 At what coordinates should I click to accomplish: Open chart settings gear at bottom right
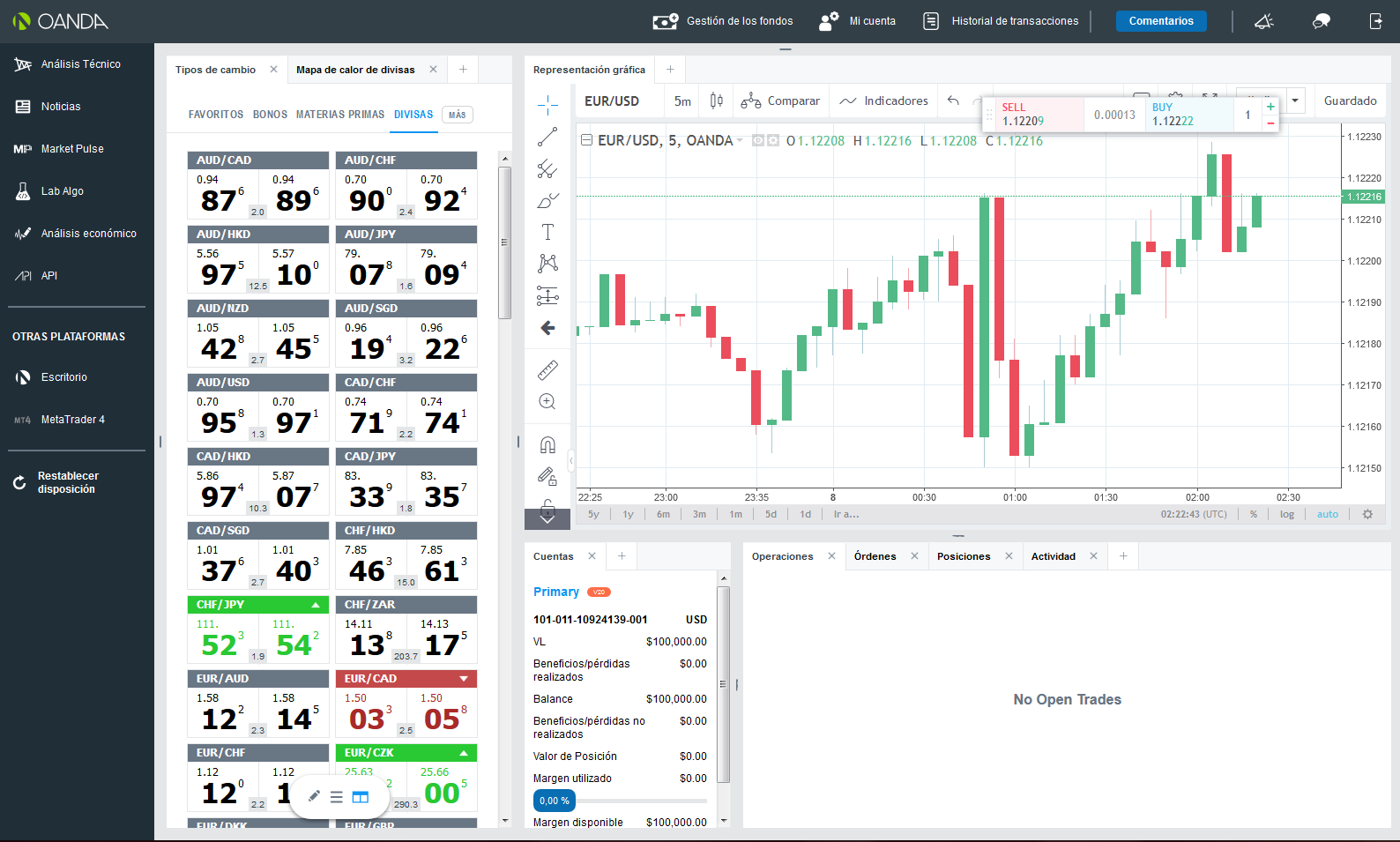click(1367, 514)
